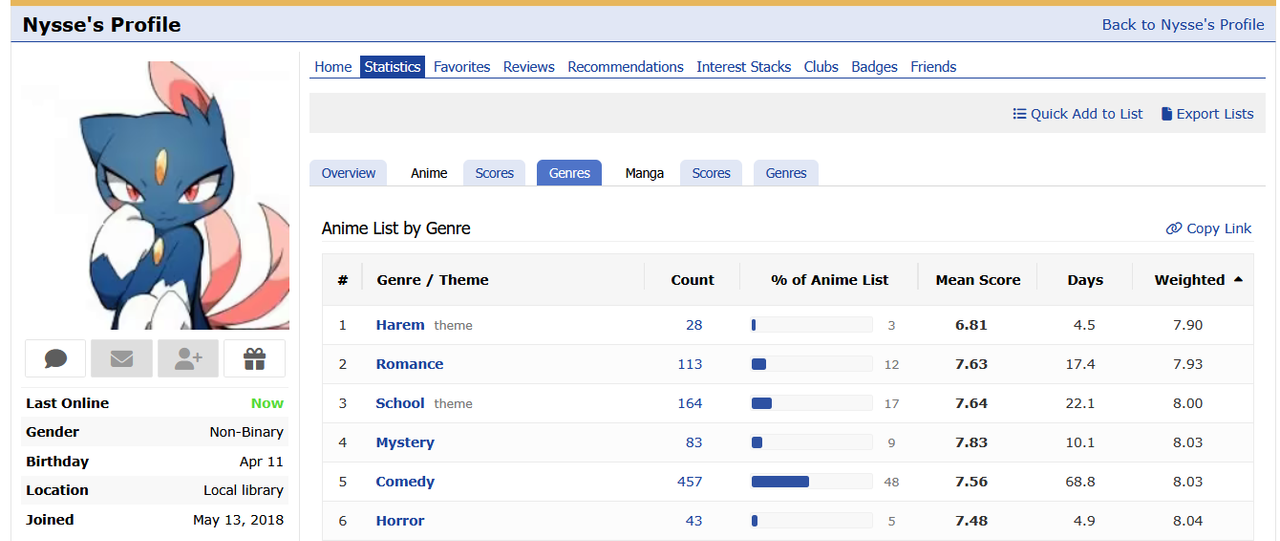Viewport: 1280px width, 541px height.
Task: Click Export Lists
Action: (x=1207, y=114)
